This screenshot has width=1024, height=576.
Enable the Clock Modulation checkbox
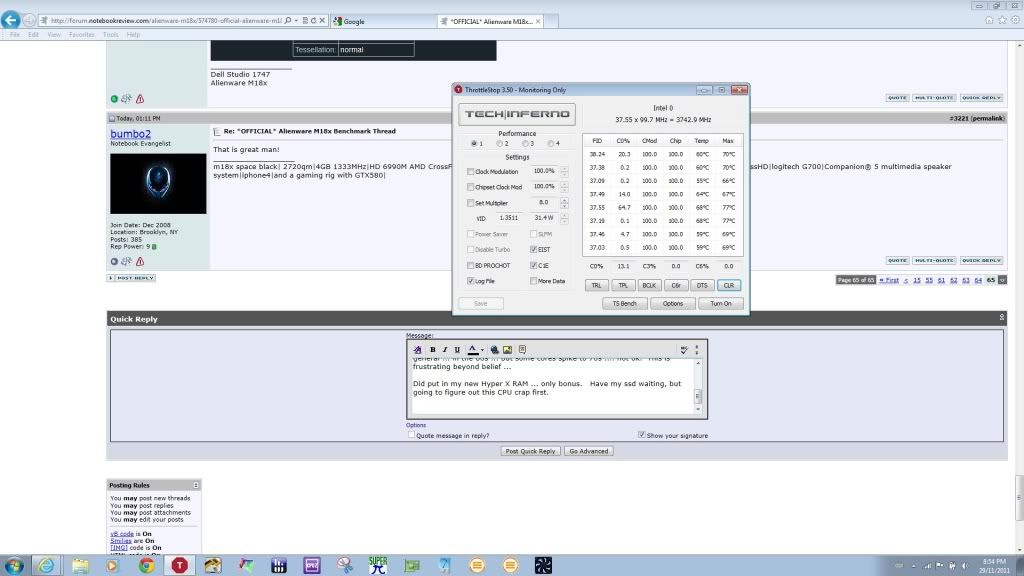click(471, 172)
